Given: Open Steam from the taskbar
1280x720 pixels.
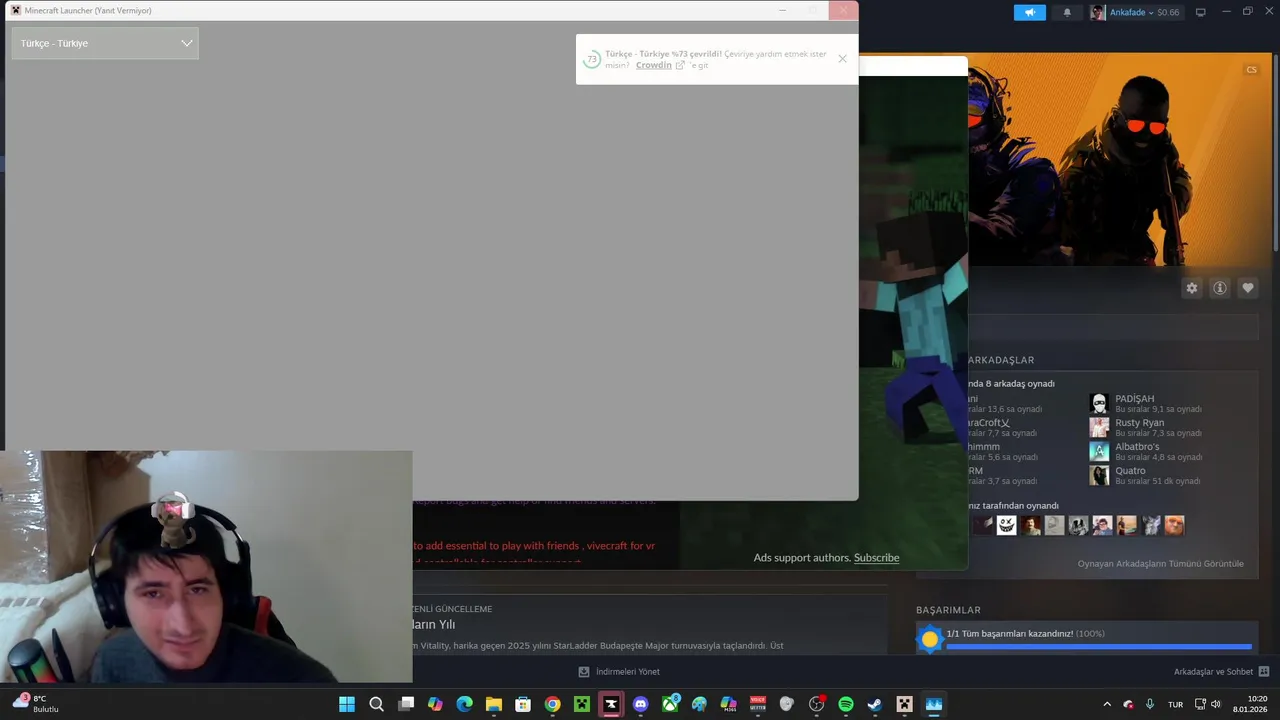Looking at the screenshot, I should pos(875,704).
